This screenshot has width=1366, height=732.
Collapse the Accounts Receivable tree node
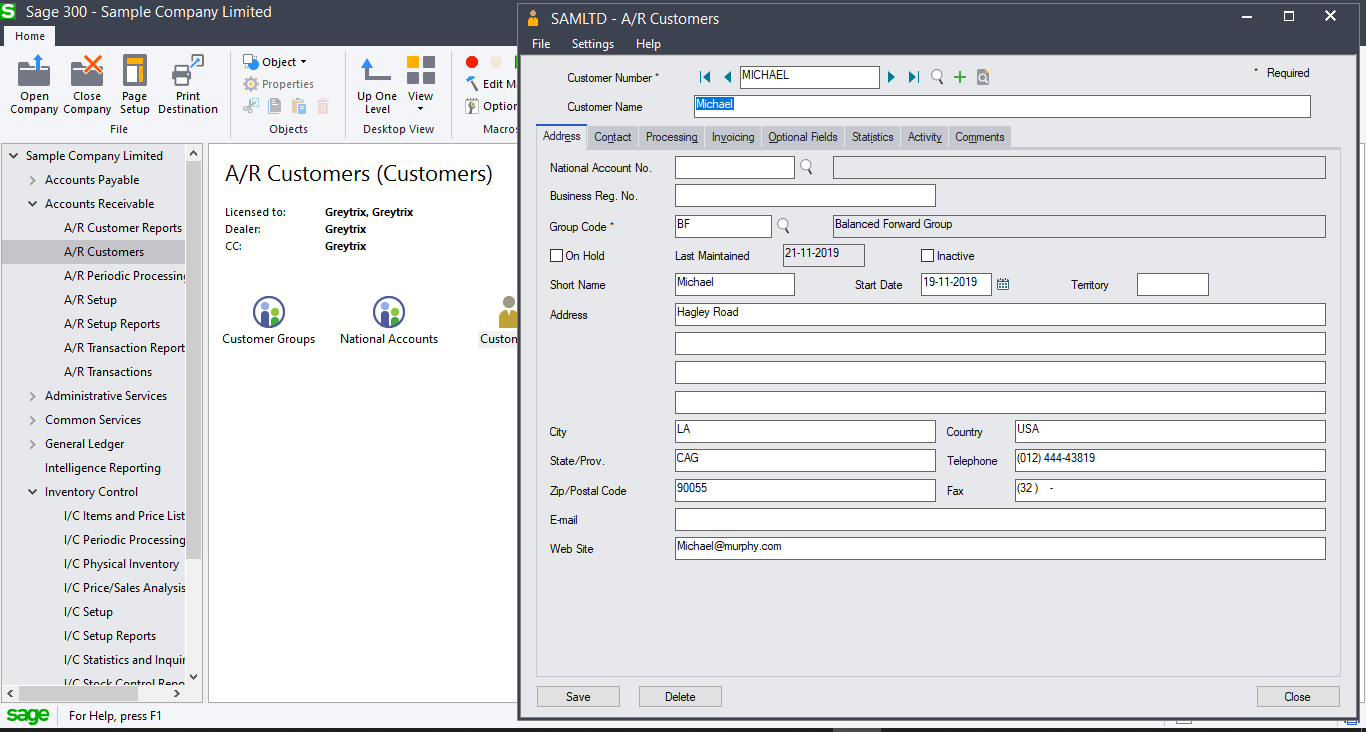click(x=33, y=204)
